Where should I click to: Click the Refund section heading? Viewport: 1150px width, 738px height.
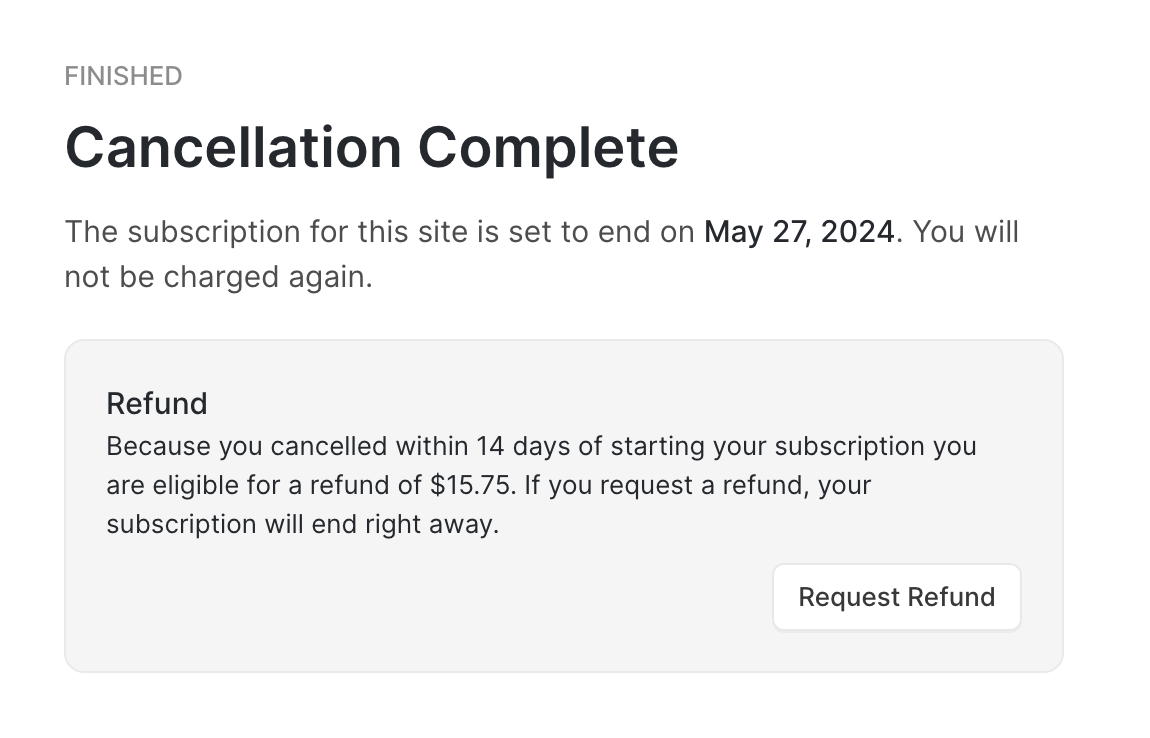(157, 404)
